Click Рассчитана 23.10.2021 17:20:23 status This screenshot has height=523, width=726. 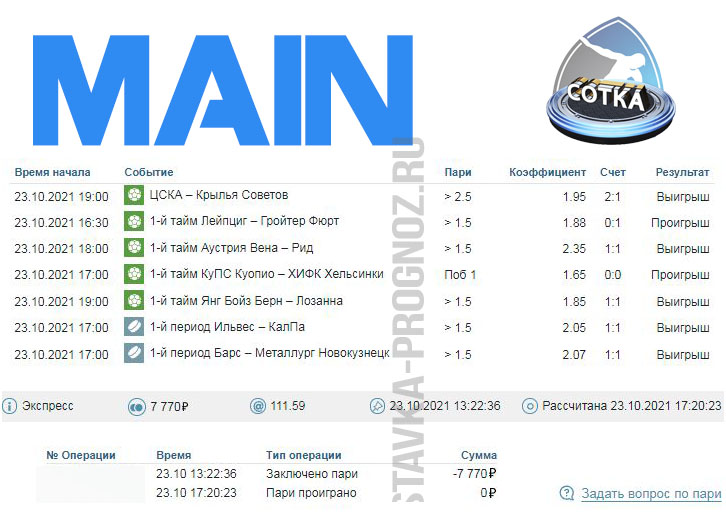pyautogui.click(x=632, y=406)
